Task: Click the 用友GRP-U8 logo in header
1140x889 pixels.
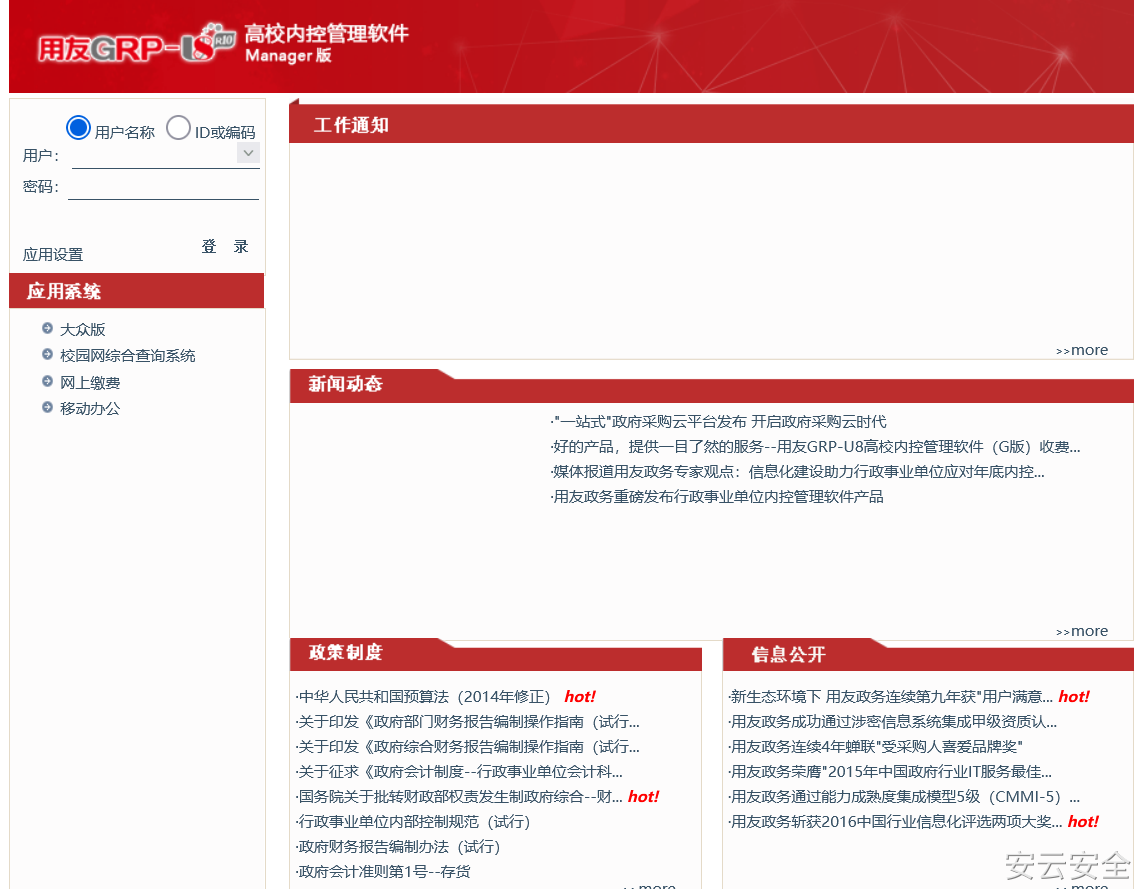Action: click(x=137, y=44)
